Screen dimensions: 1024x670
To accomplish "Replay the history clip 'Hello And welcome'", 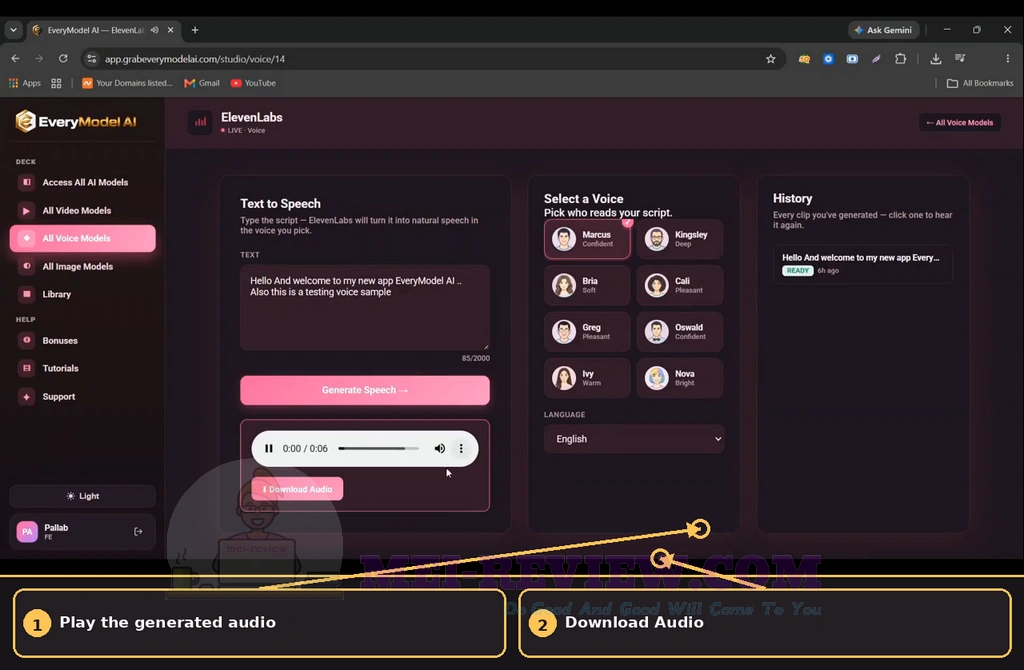I will 863,264.
